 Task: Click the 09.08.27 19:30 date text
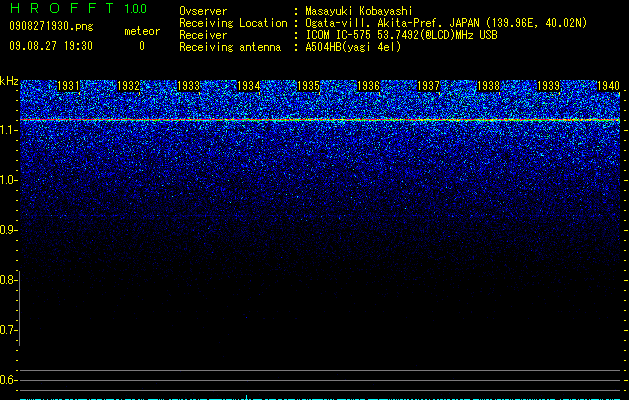[x=51, y=46]
